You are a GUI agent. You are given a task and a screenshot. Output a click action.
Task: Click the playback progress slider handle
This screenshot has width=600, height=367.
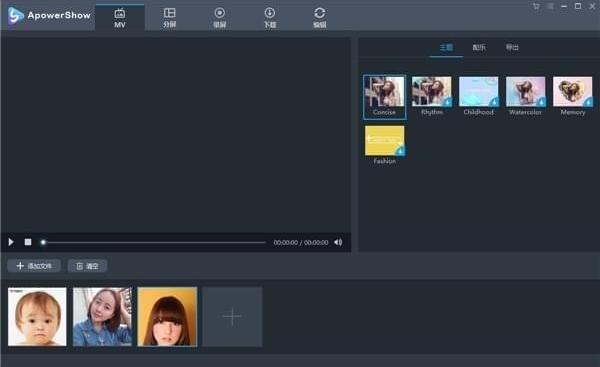click(x=43, y=242)
